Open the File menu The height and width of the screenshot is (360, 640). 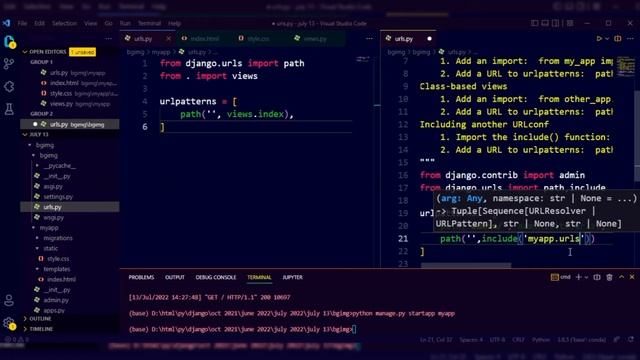[22, 23]
